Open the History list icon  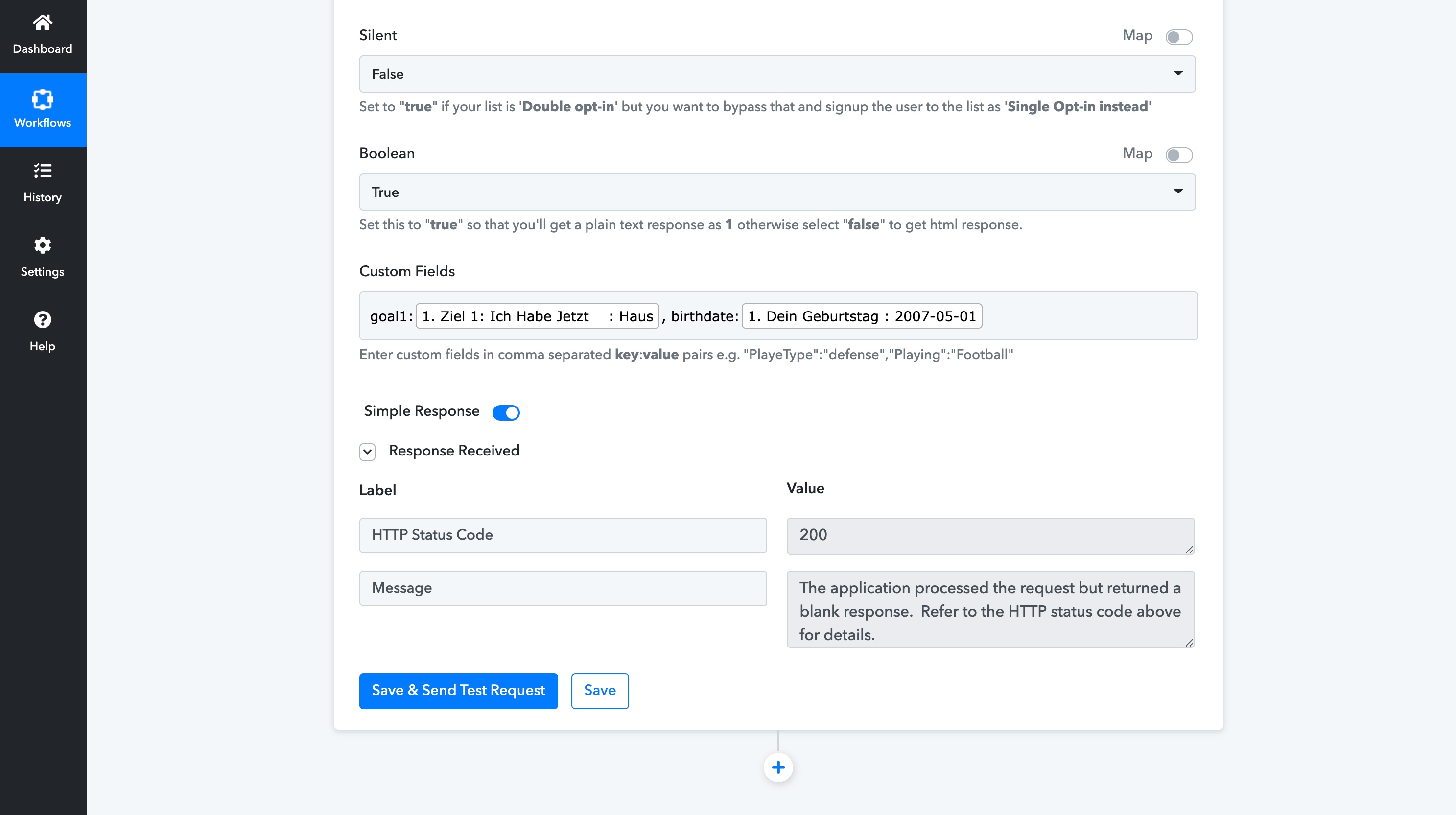[43, 171]
